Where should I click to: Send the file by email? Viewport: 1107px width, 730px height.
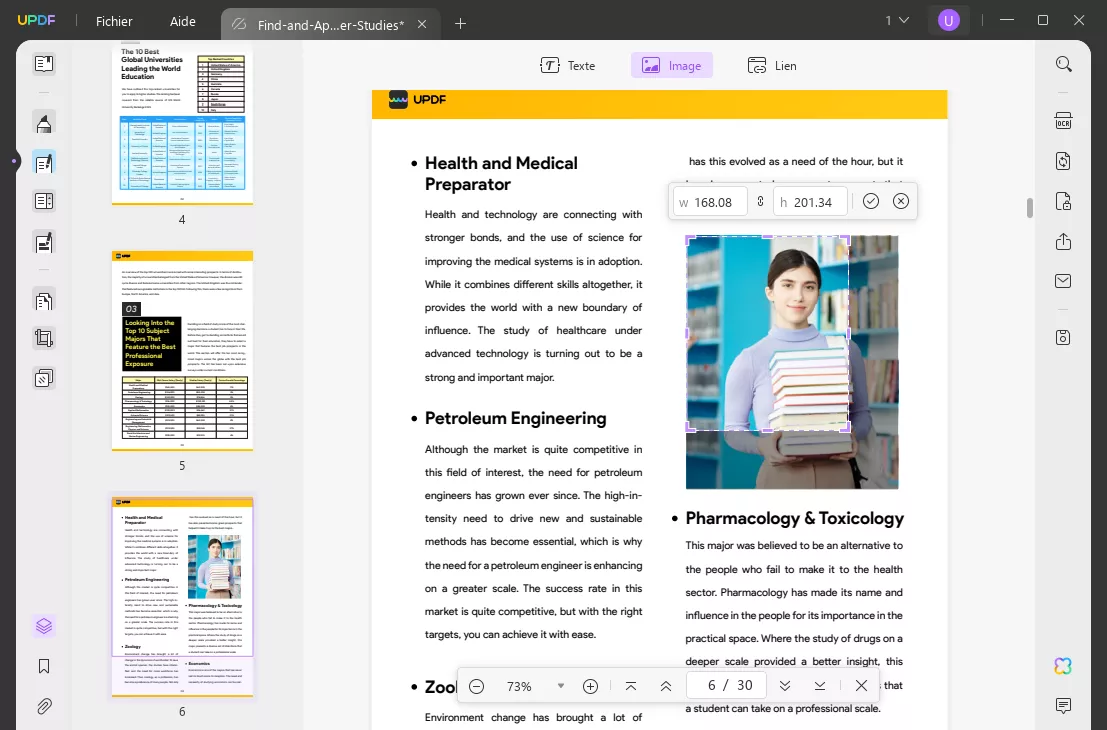(x=1063, y=281)
